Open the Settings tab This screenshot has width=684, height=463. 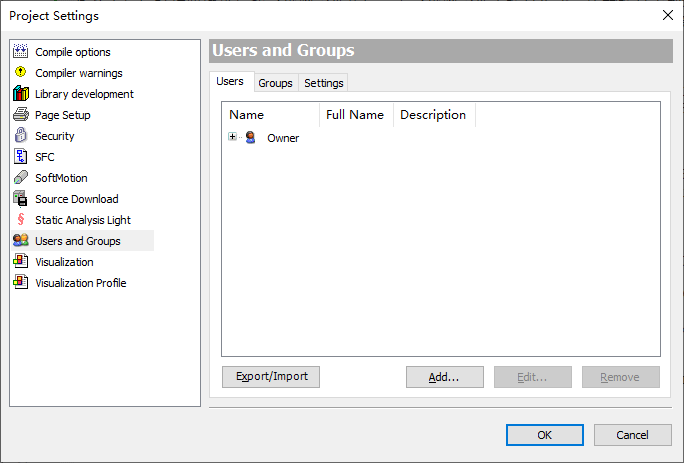point(324,83)
